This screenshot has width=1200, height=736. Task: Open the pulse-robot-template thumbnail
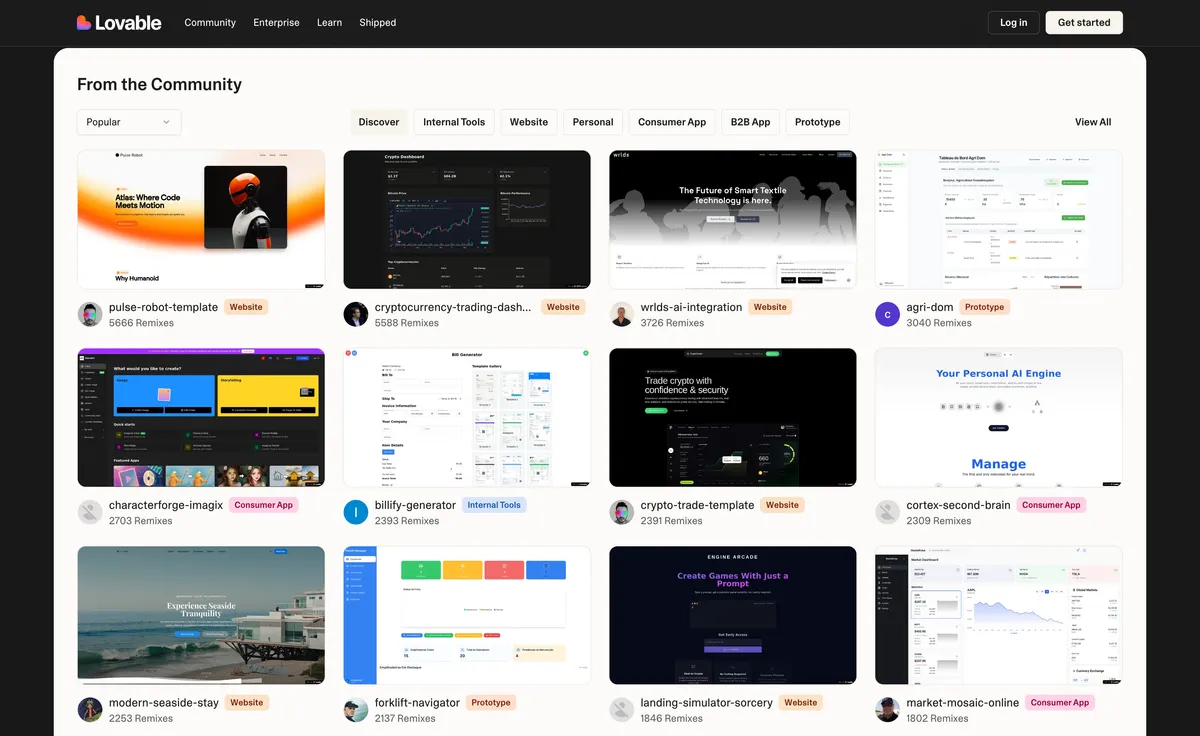[x=201, y=219]
